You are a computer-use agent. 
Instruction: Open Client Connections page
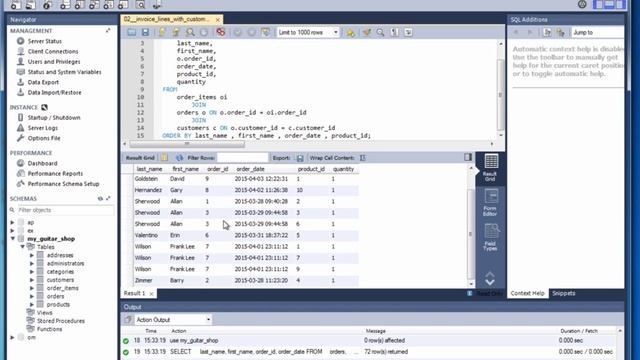click(53, 51)
